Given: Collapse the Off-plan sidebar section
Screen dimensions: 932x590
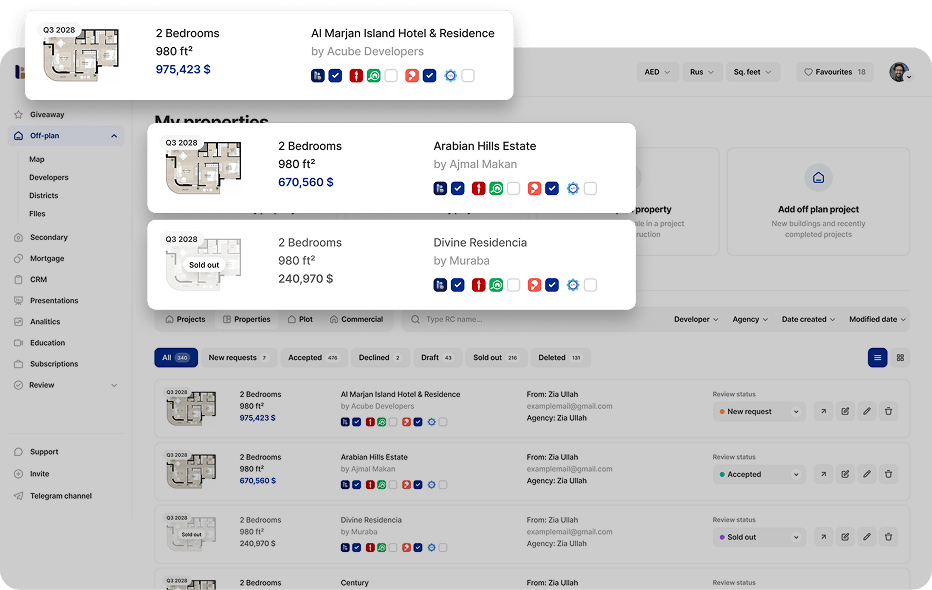Looking at the screenshot, I should pos(114,136).
